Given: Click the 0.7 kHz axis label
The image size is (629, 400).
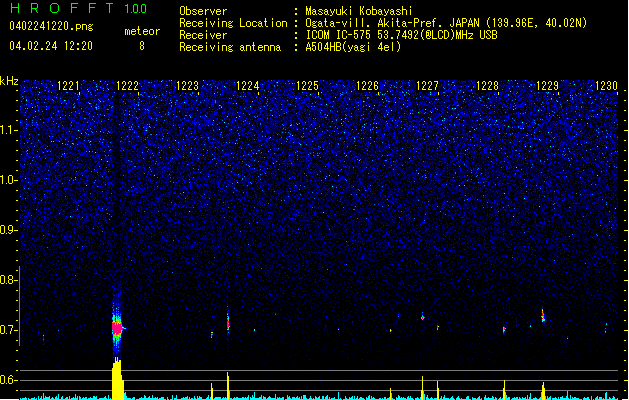Looking at the screenshot, I should point(8,330).
